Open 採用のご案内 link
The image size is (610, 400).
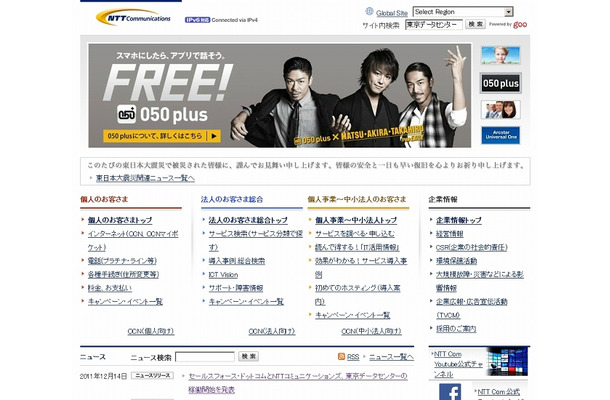coord(456,329)
